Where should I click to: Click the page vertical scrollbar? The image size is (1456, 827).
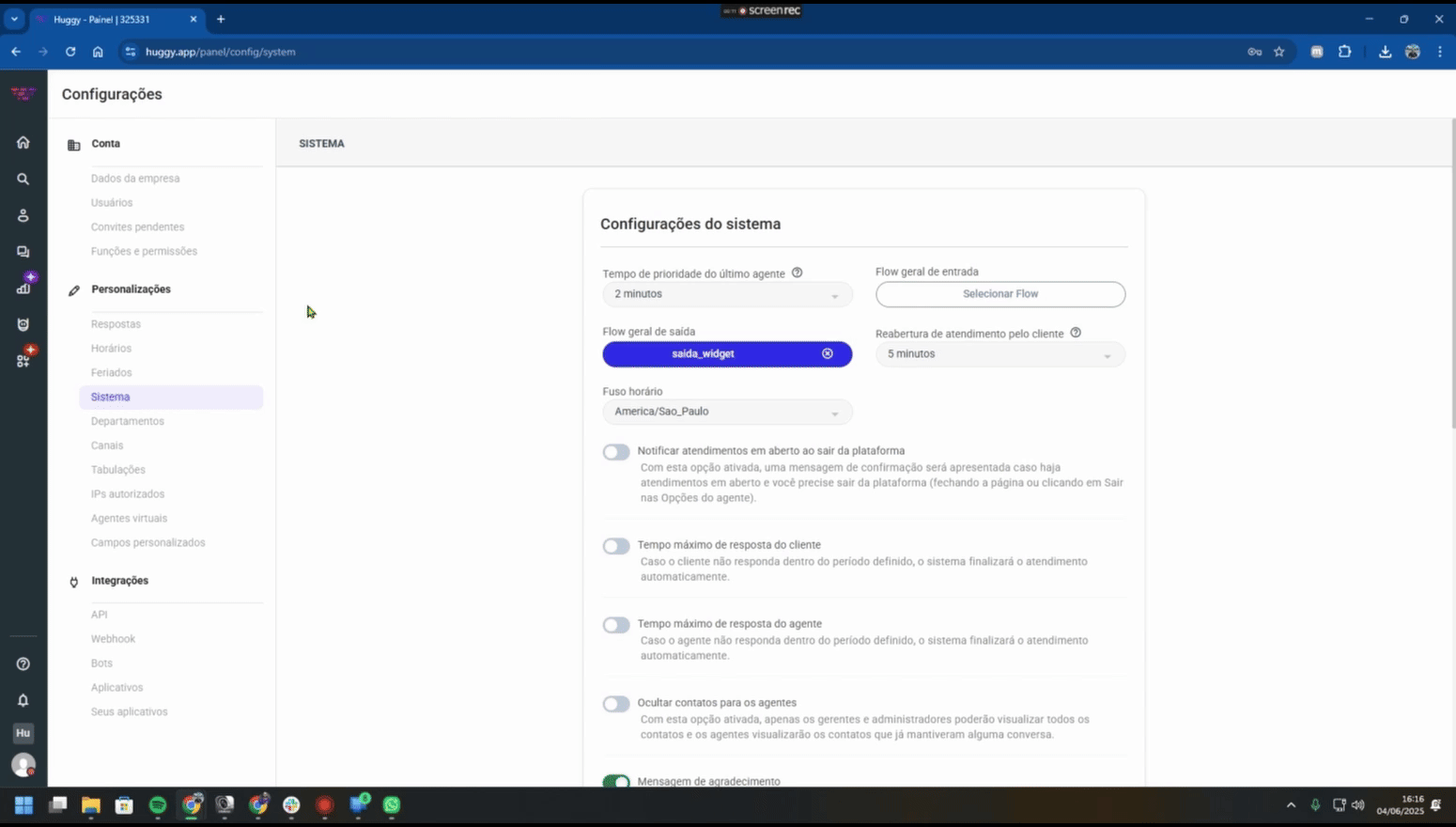[1452, 273]
